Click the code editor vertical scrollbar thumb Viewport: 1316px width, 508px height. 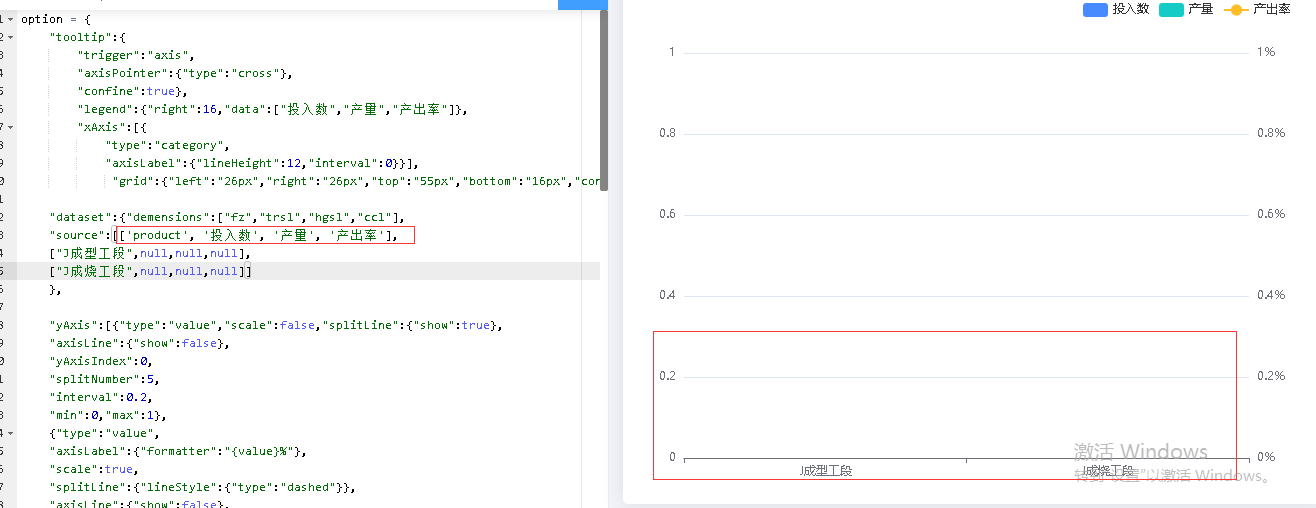(x=604, y=100)
